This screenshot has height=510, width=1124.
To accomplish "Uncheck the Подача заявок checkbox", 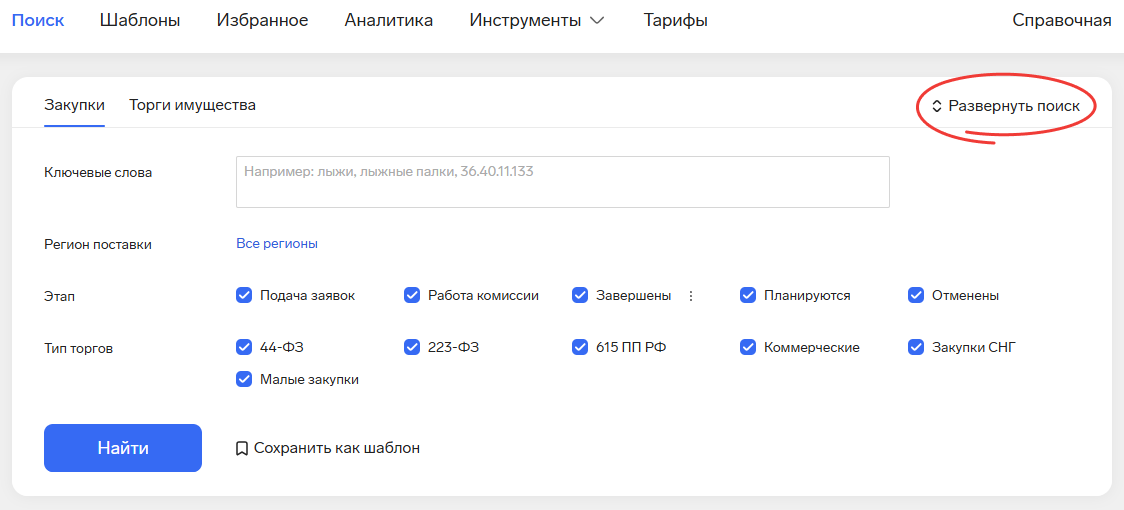I will (244, 296).
